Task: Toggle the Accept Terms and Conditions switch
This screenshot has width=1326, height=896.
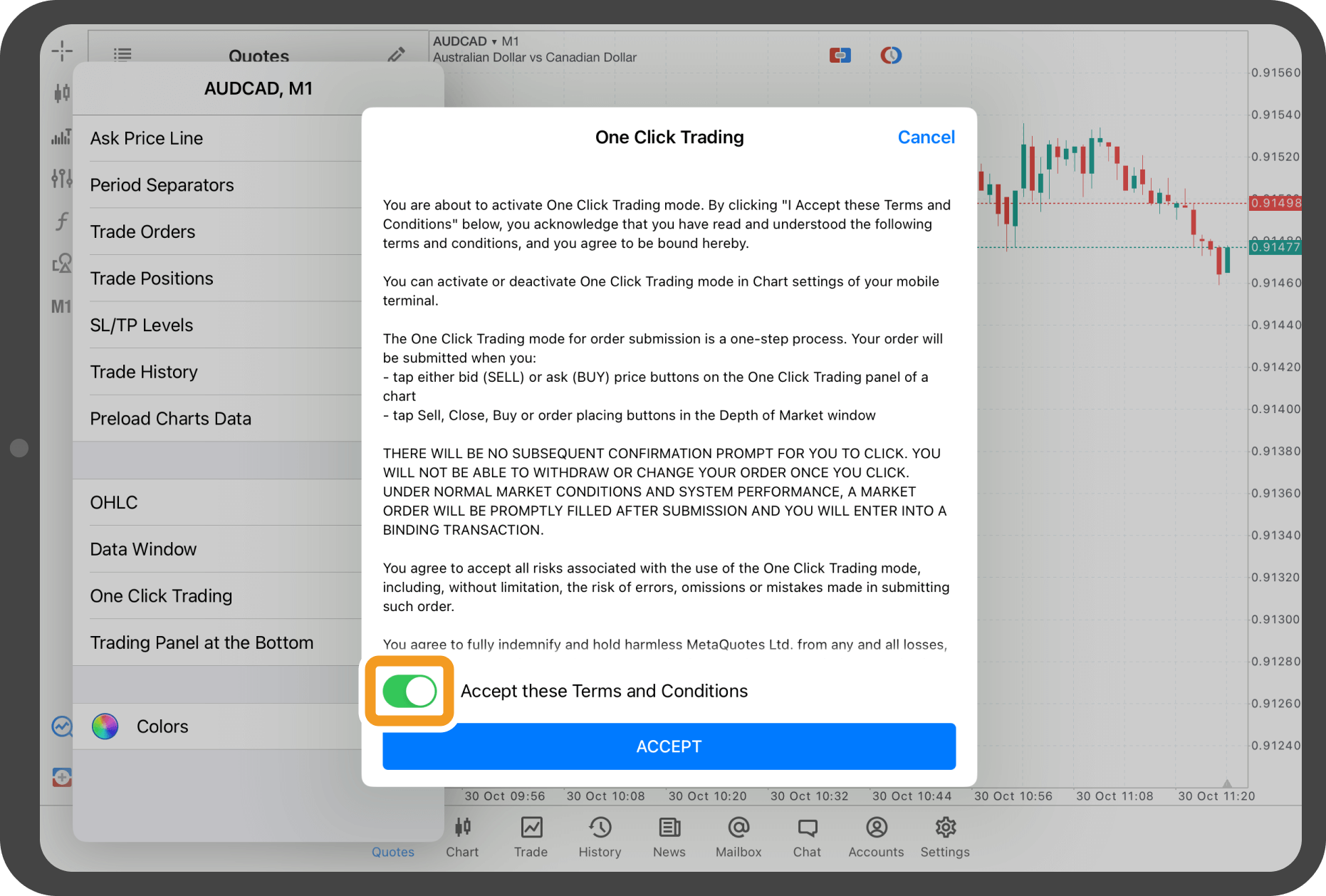Action: pyautogui.click(x=409, y=691)
